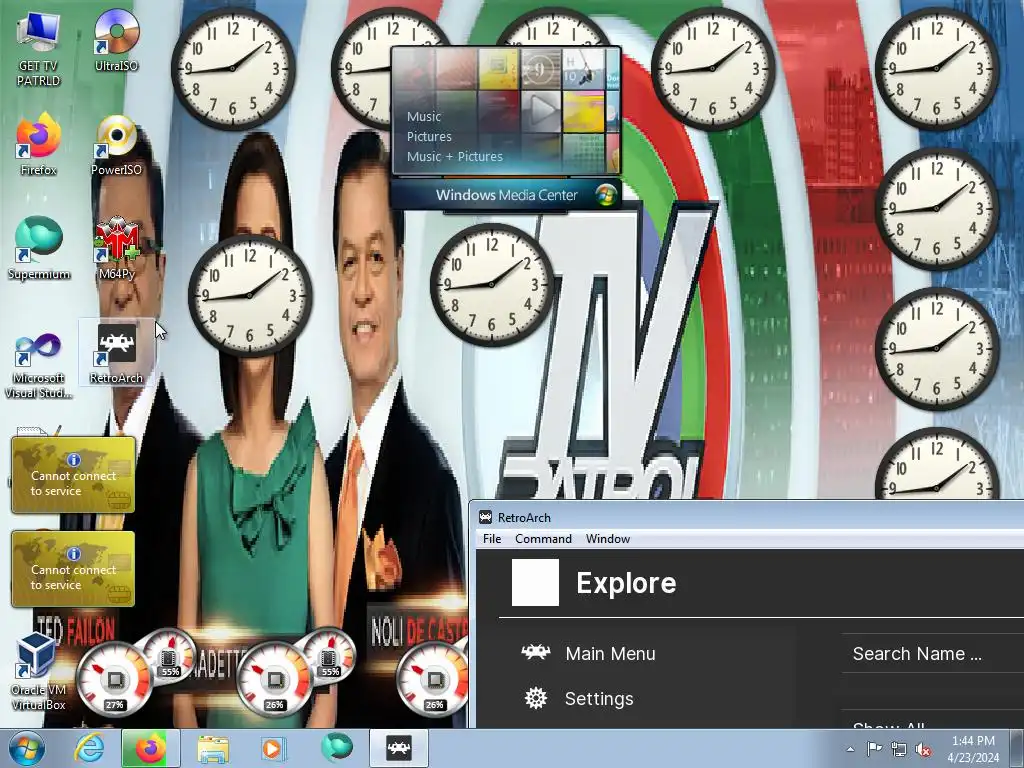The image size is (1024, 768).
Task: Select the M64Py desktop shortcut
Action: (x=116, y=249)
